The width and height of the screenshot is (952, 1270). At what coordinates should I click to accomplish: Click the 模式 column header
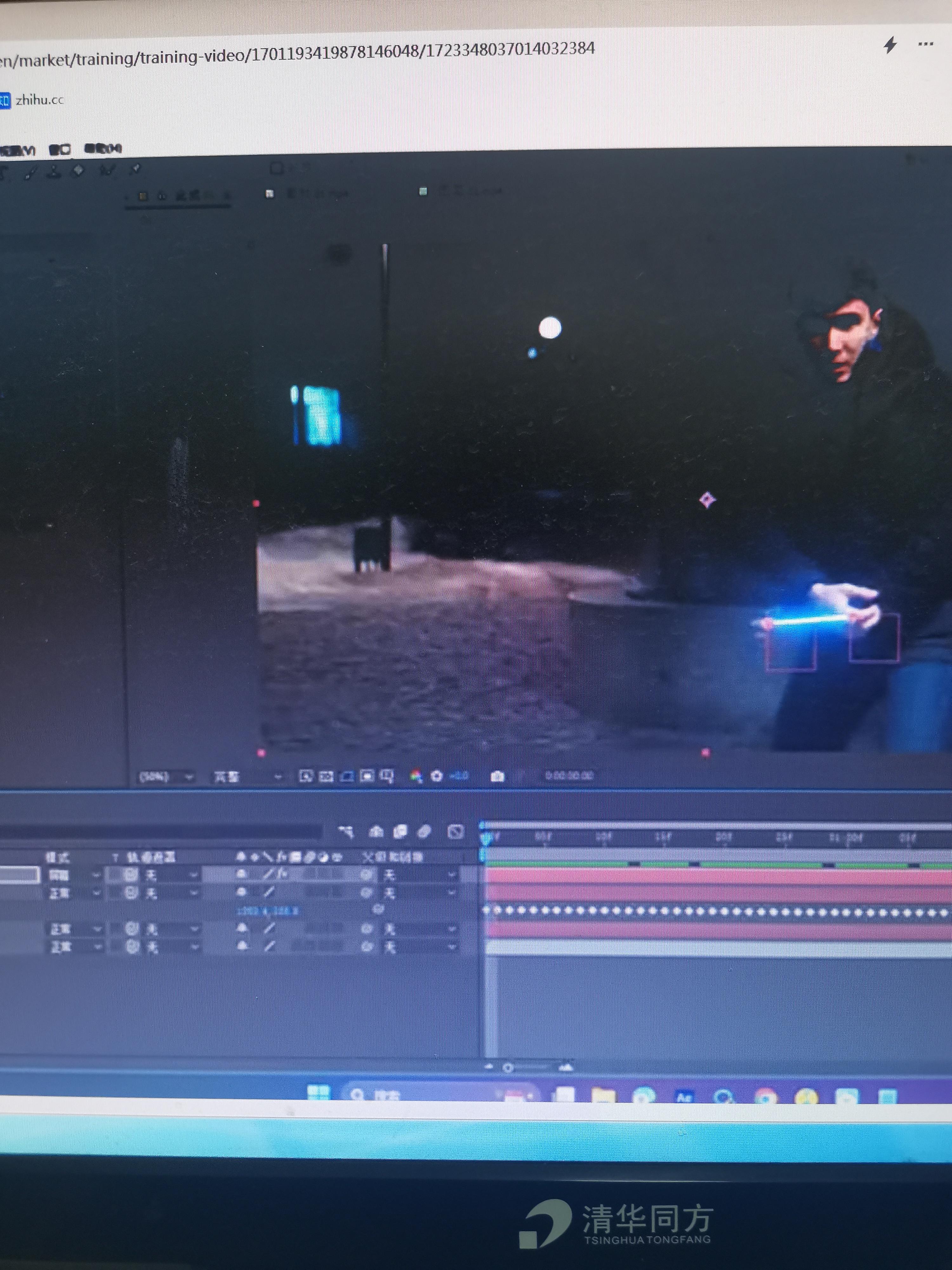(57, 857)
